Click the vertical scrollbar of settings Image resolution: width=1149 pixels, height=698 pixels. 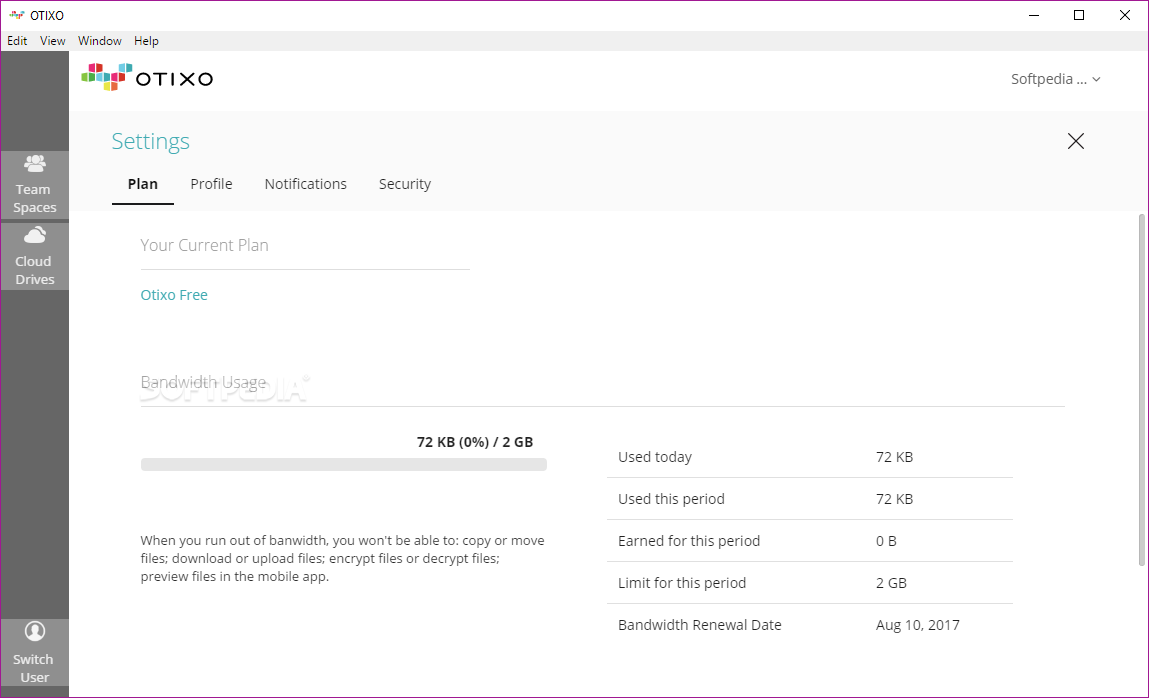click(1141, 390)
